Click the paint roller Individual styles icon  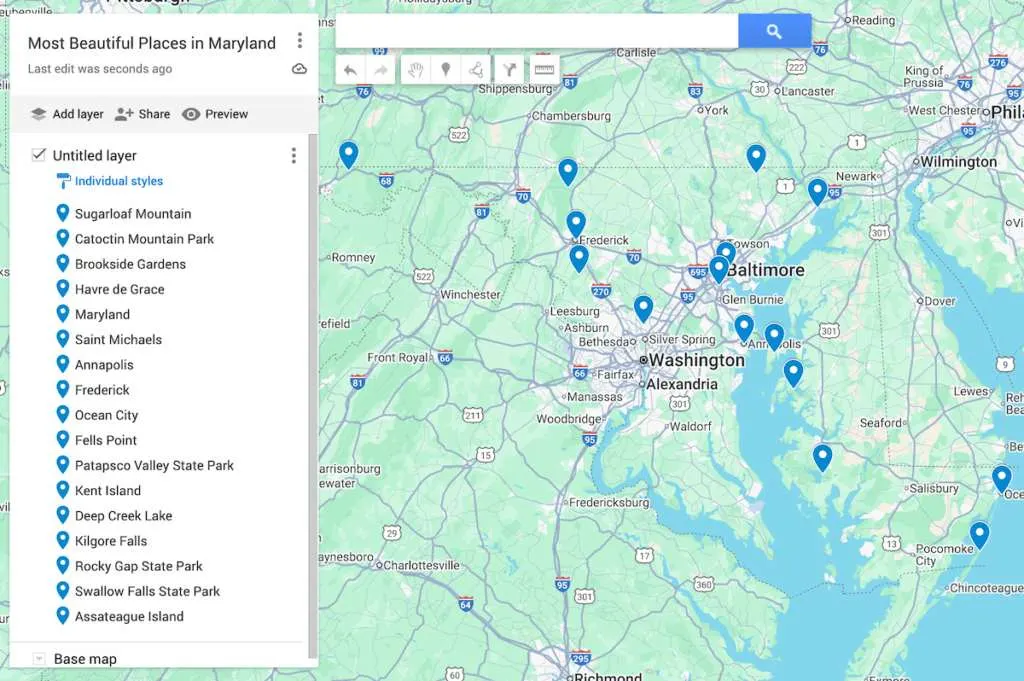tap(63, 181)
